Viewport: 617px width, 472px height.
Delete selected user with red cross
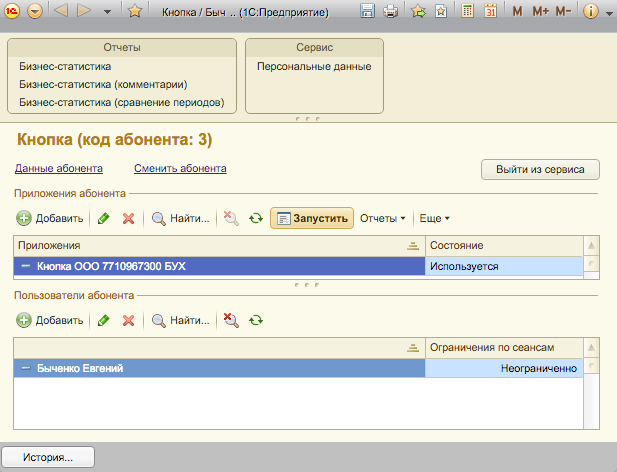point(128,320)
